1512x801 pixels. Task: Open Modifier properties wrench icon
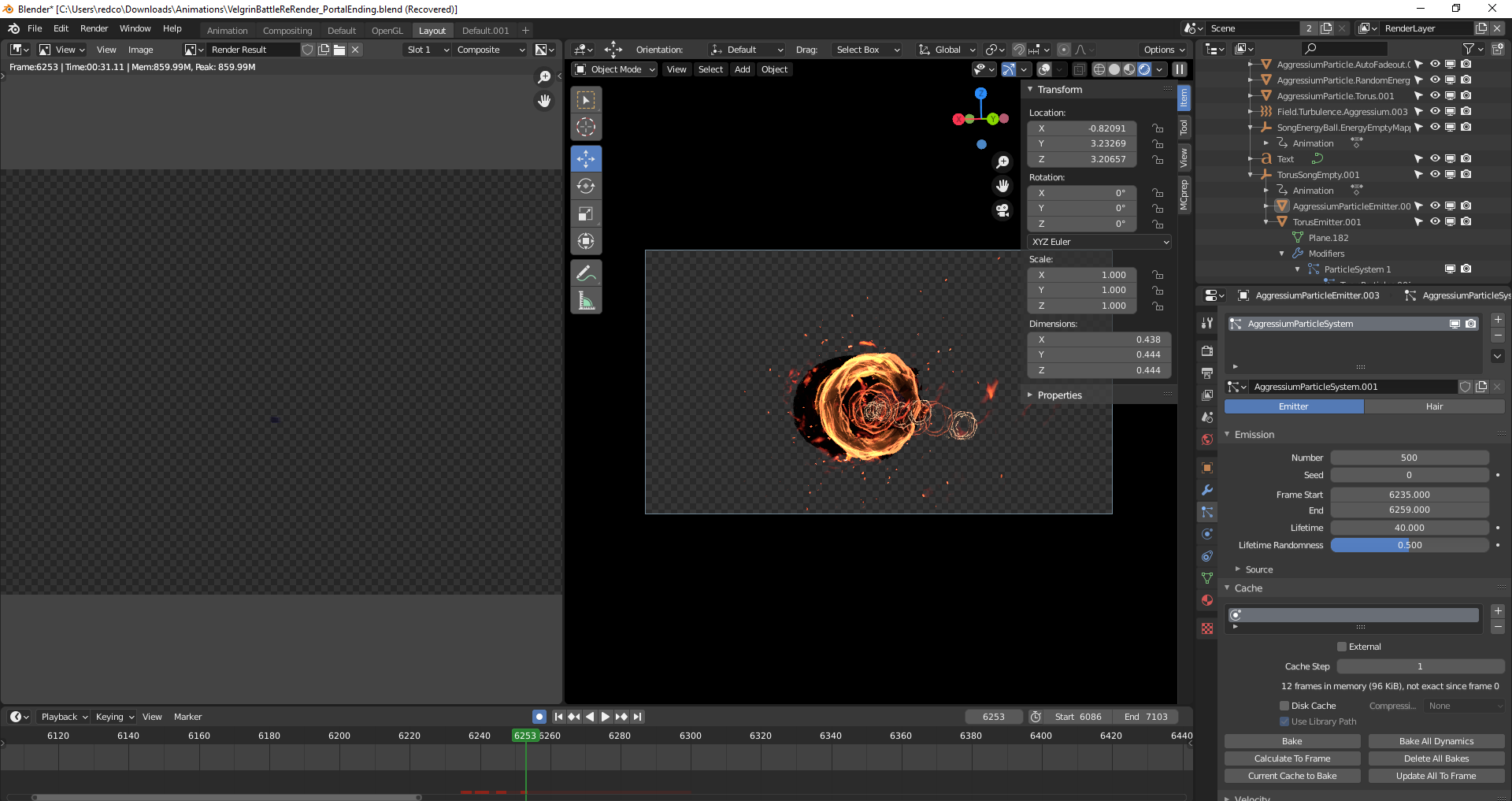click(x=1207, y=490)
